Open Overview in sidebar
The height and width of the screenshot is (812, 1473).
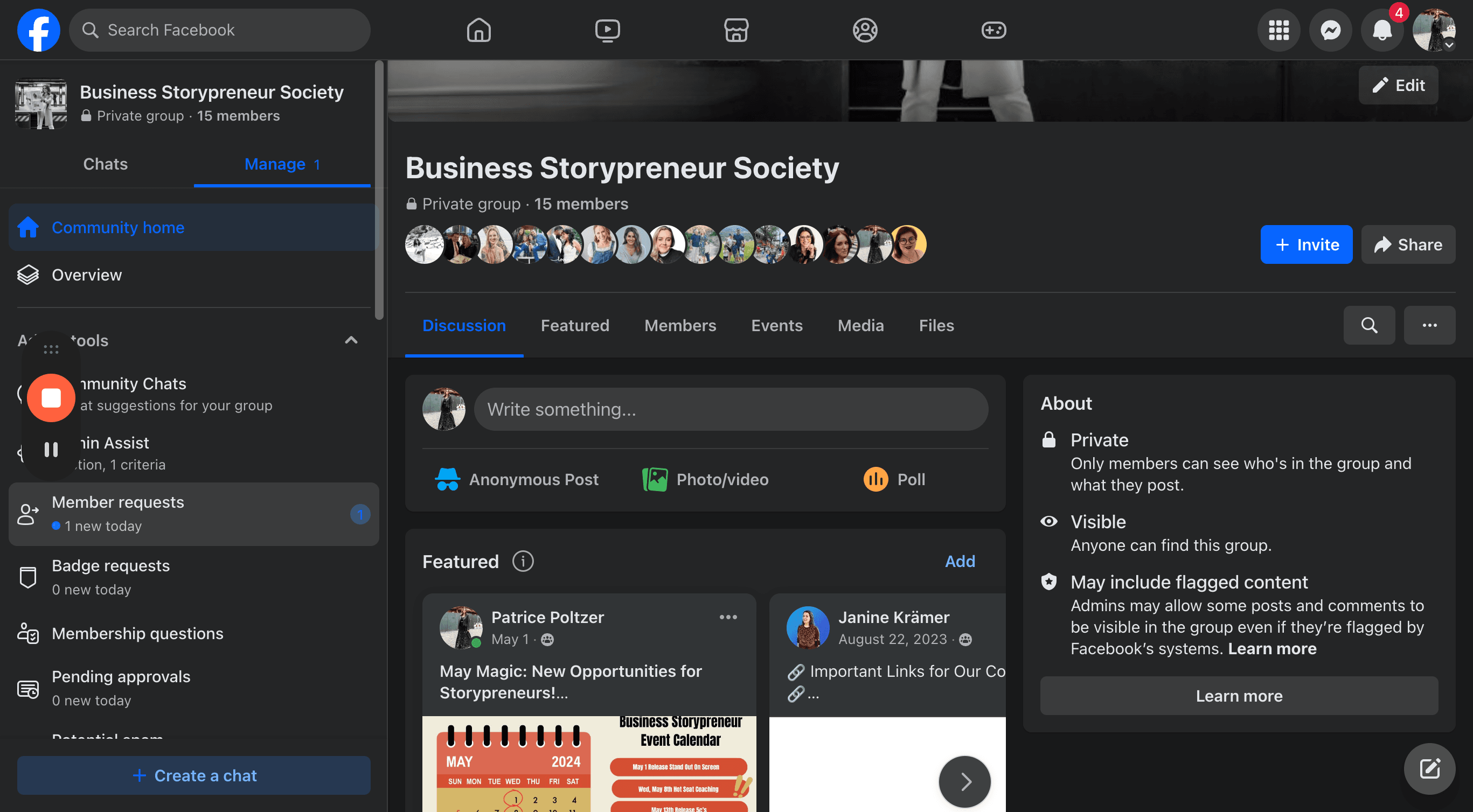click(x=194, y=275)
